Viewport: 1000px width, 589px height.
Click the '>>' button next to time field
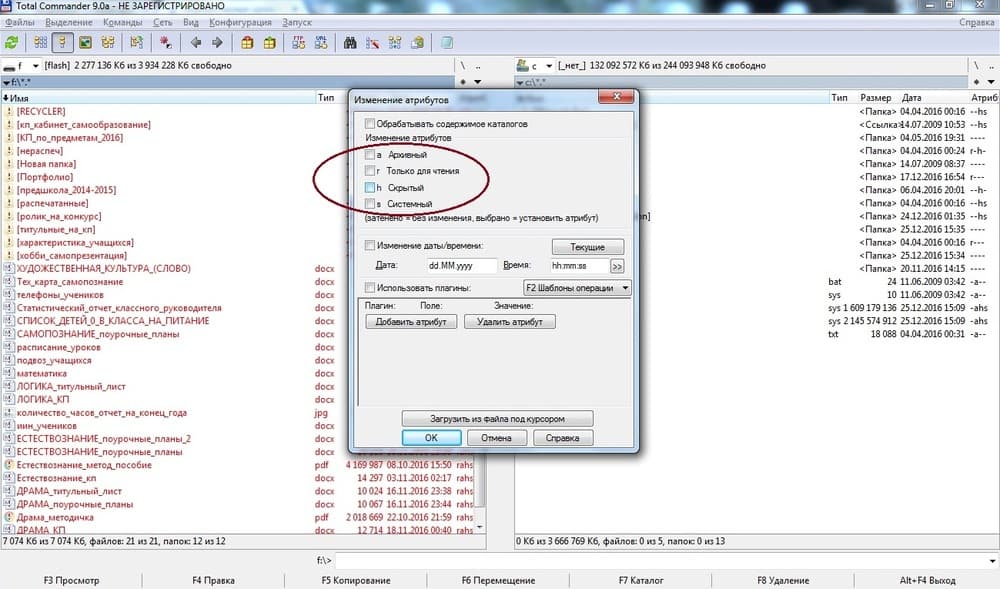point(617,266)
